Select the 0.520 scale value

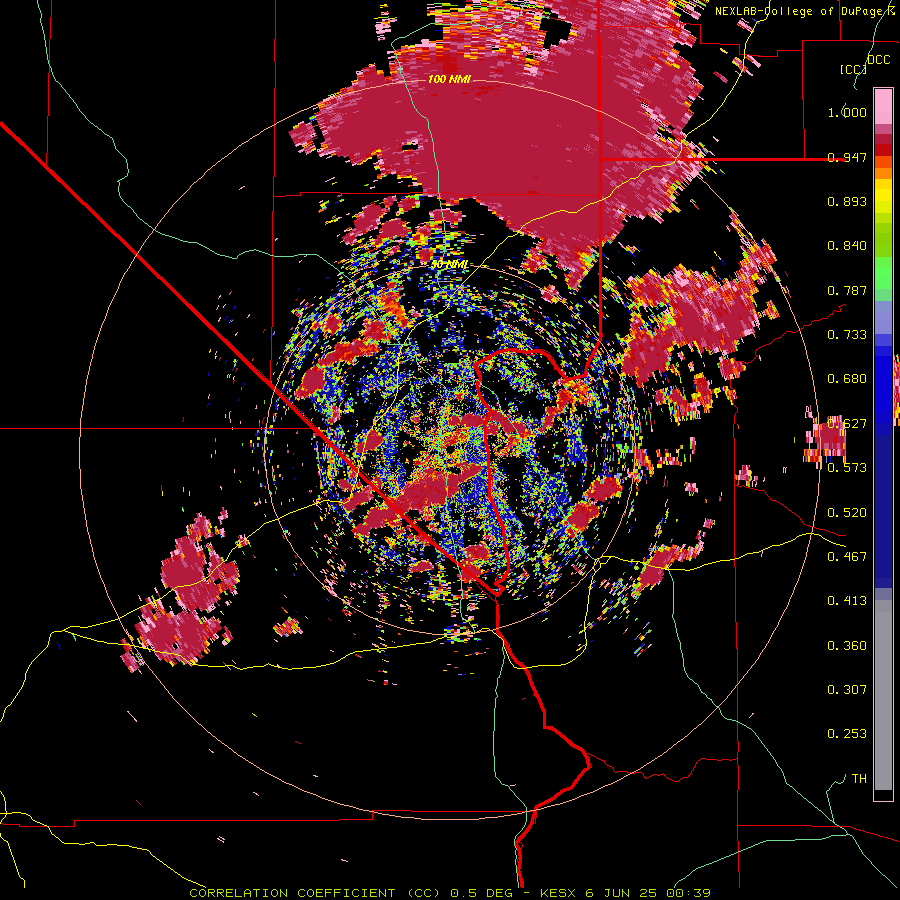(x=847, y=512)
